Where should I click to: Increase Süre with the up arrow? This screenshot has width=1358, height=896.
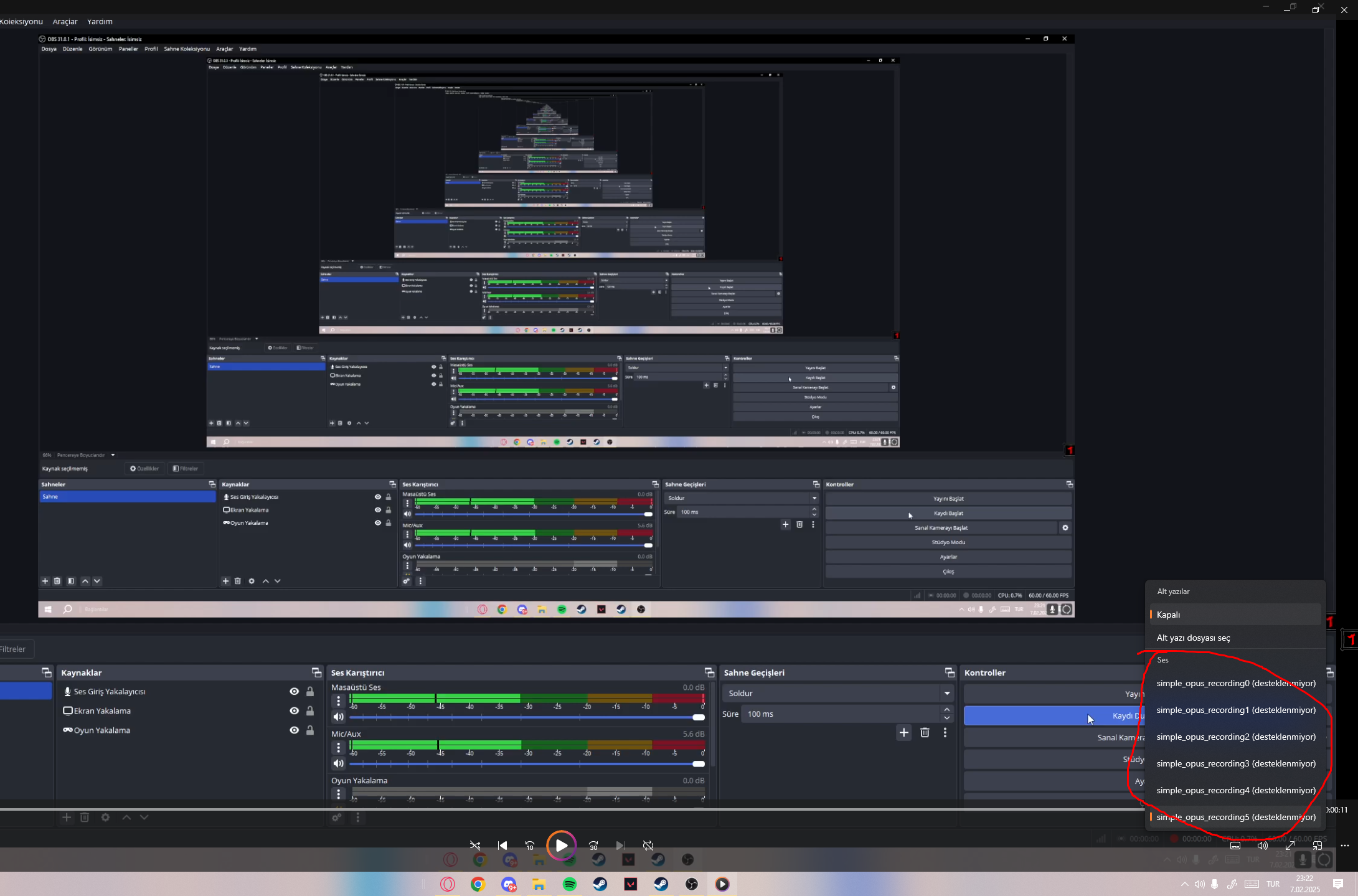pyautogui.click(x=946, y=710)
